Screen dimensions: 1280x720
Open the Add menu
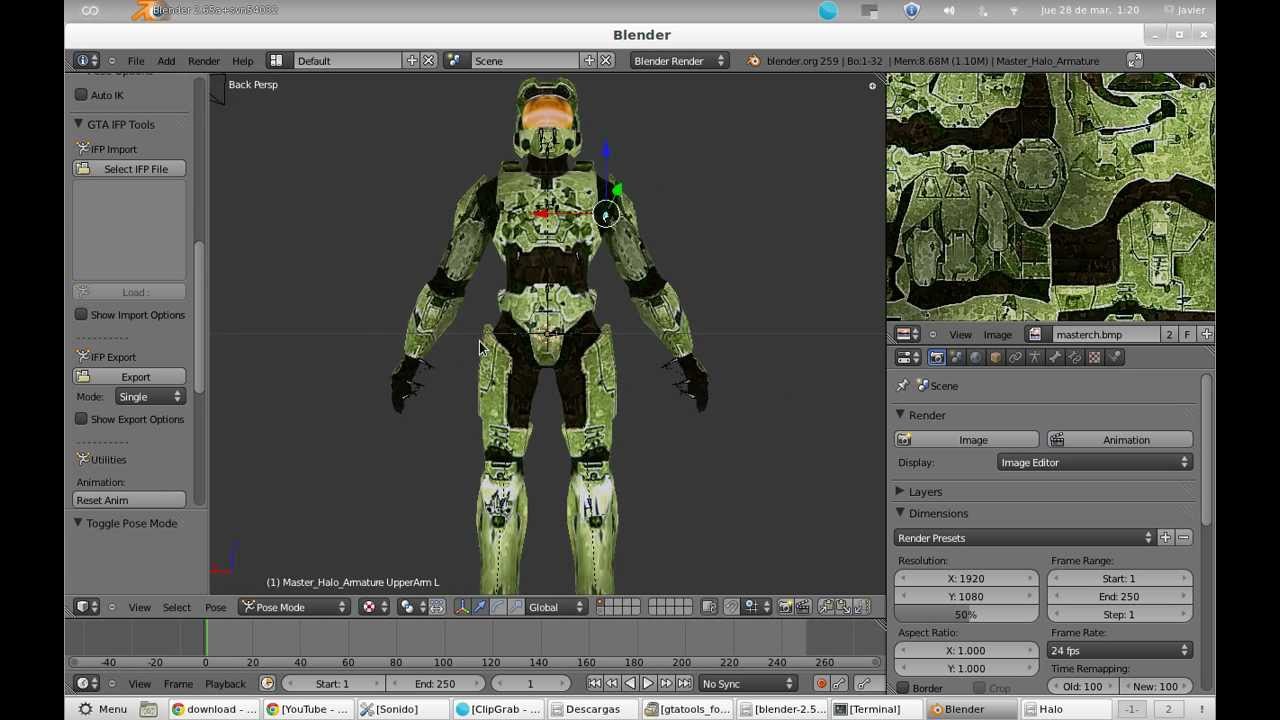pos(166,61)
